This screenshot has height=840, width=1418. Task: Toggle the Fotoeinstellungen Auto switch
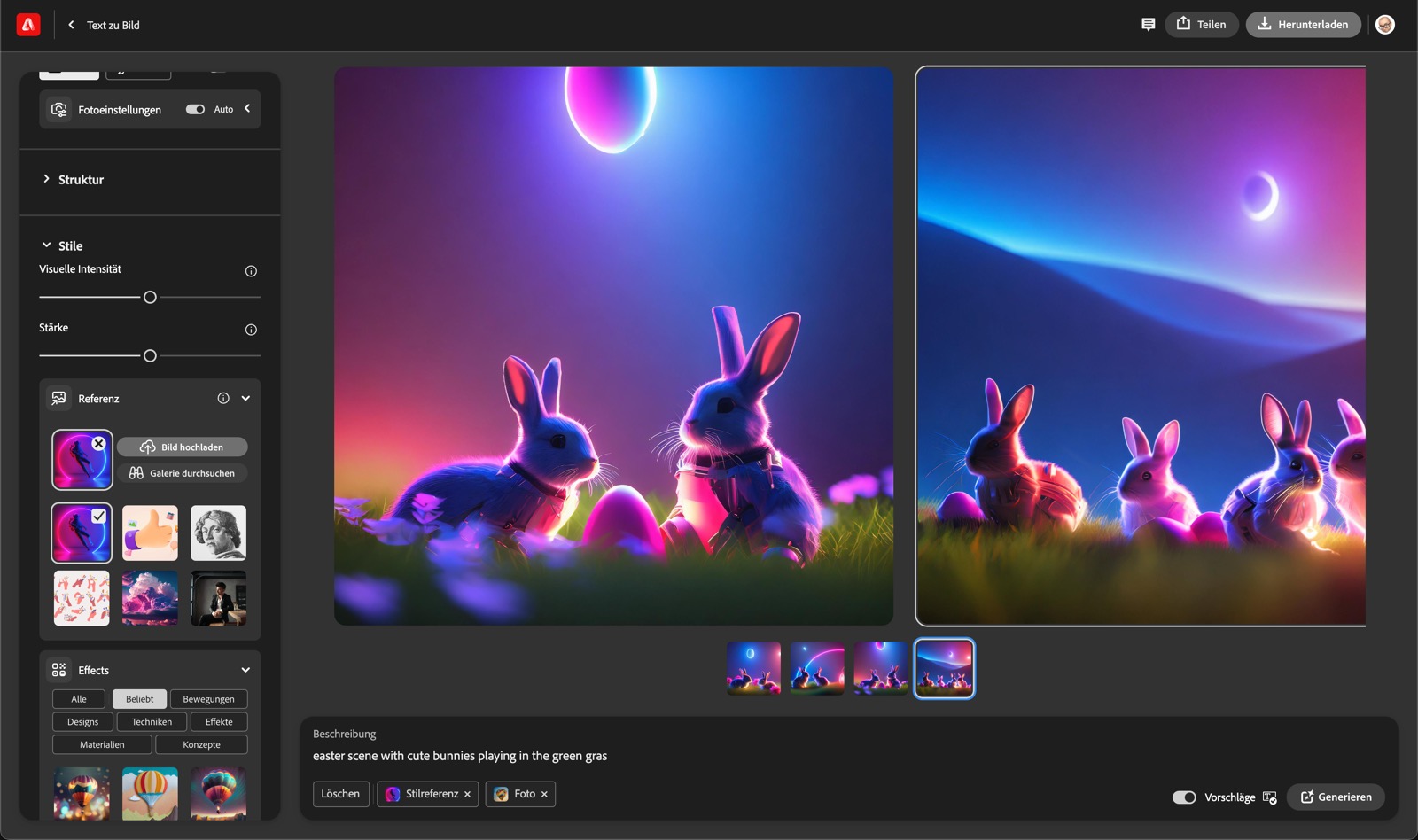[x=195, y=109]
